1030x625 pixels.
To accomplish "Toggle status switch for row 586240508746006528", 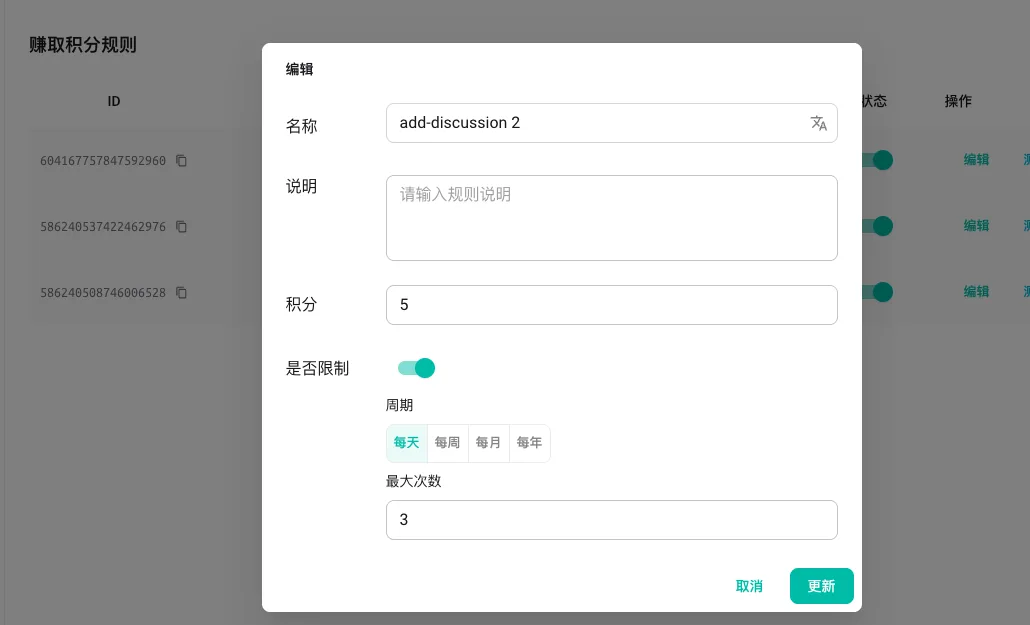I will [878, 292].
